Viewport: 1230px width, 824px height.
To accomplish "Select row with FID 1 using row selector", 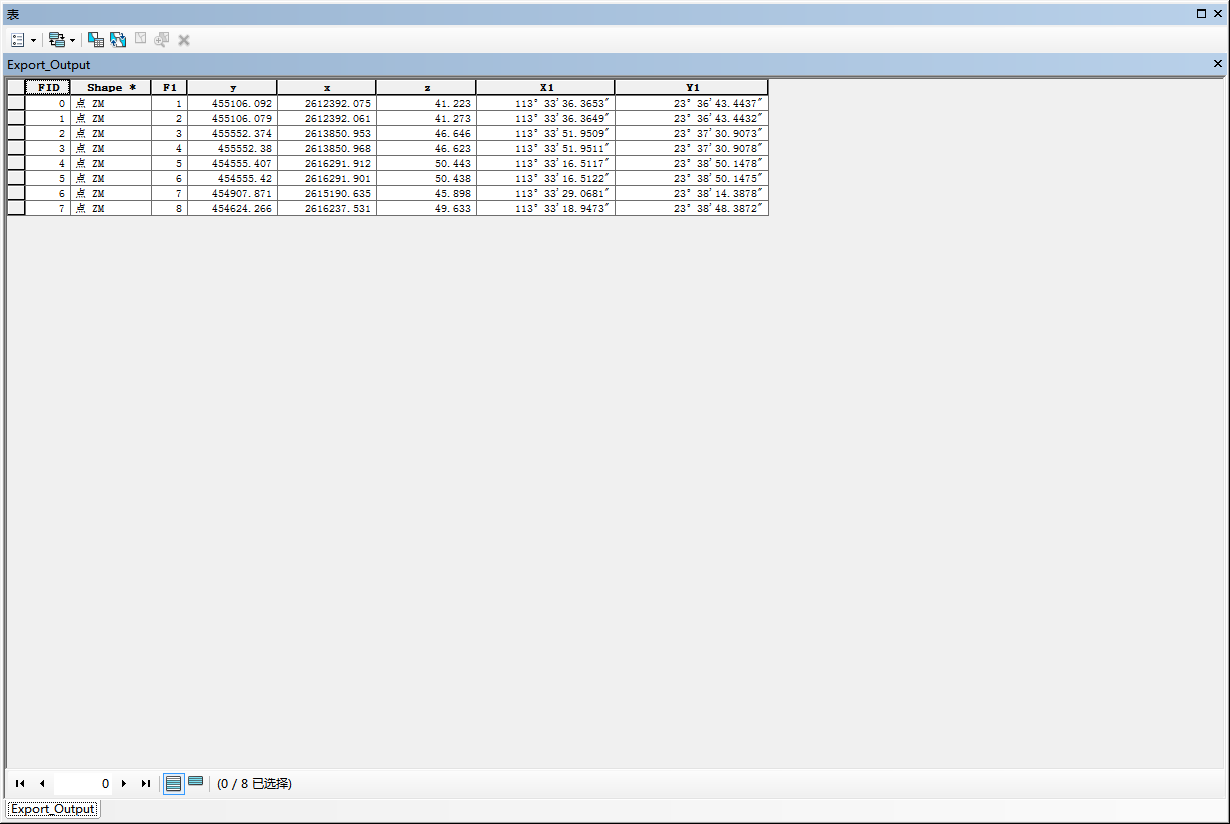I will point(16,118).
